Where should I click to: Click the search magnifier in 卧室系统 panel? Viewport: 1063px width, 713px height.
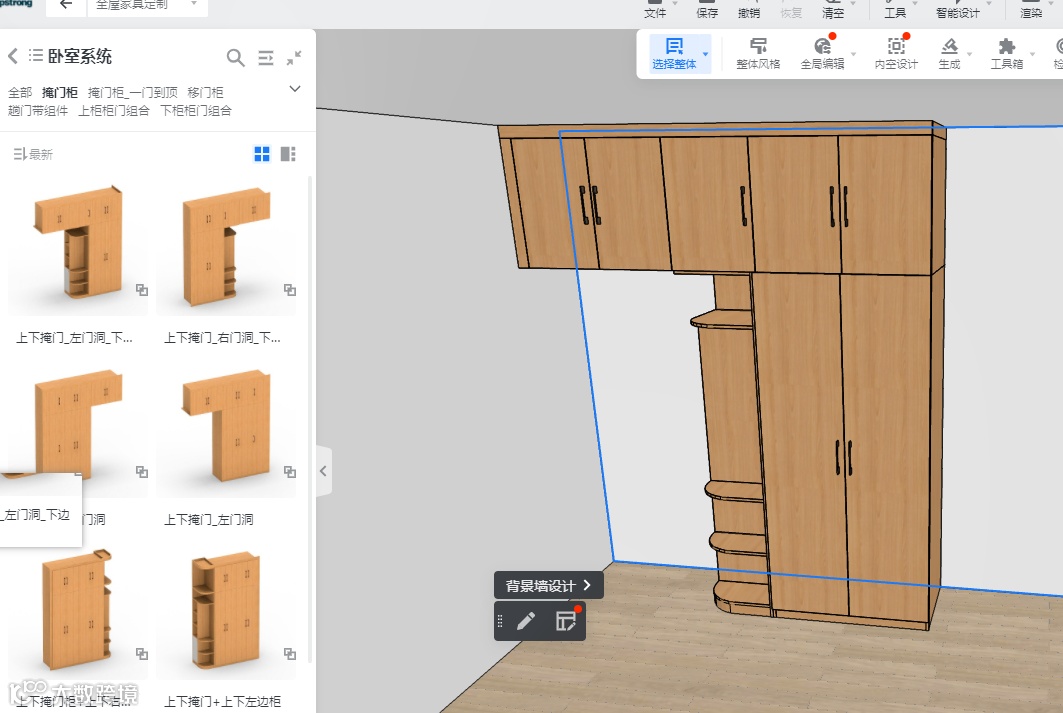pyautogui.click(x=235, y=58)
